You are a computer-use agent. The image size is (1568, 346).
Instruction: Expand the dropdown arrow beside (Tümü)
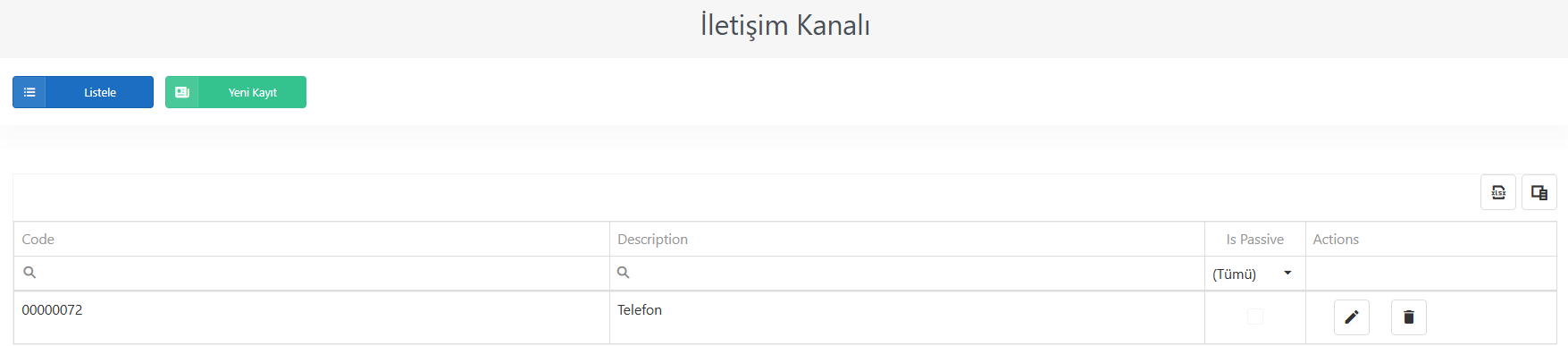coord(1287,273)
